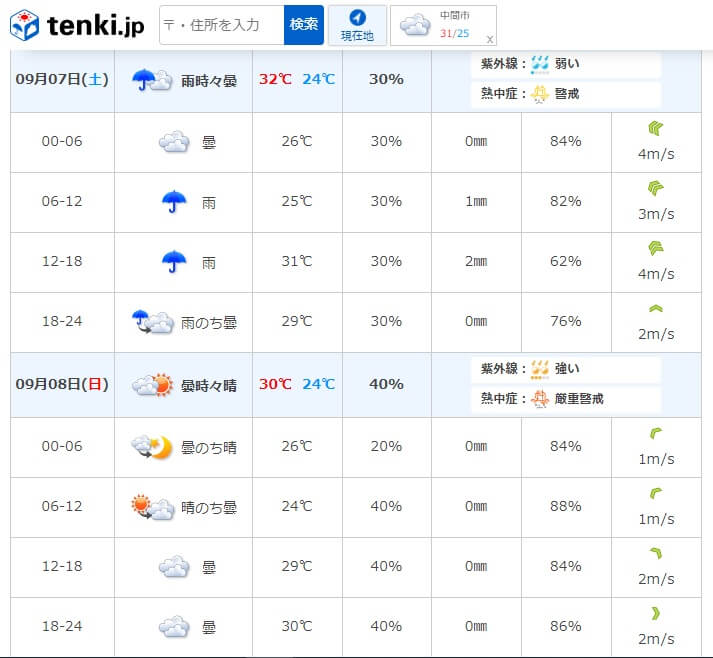Click wind arrow in 09月08日 12-18 row

pos(656,553)
